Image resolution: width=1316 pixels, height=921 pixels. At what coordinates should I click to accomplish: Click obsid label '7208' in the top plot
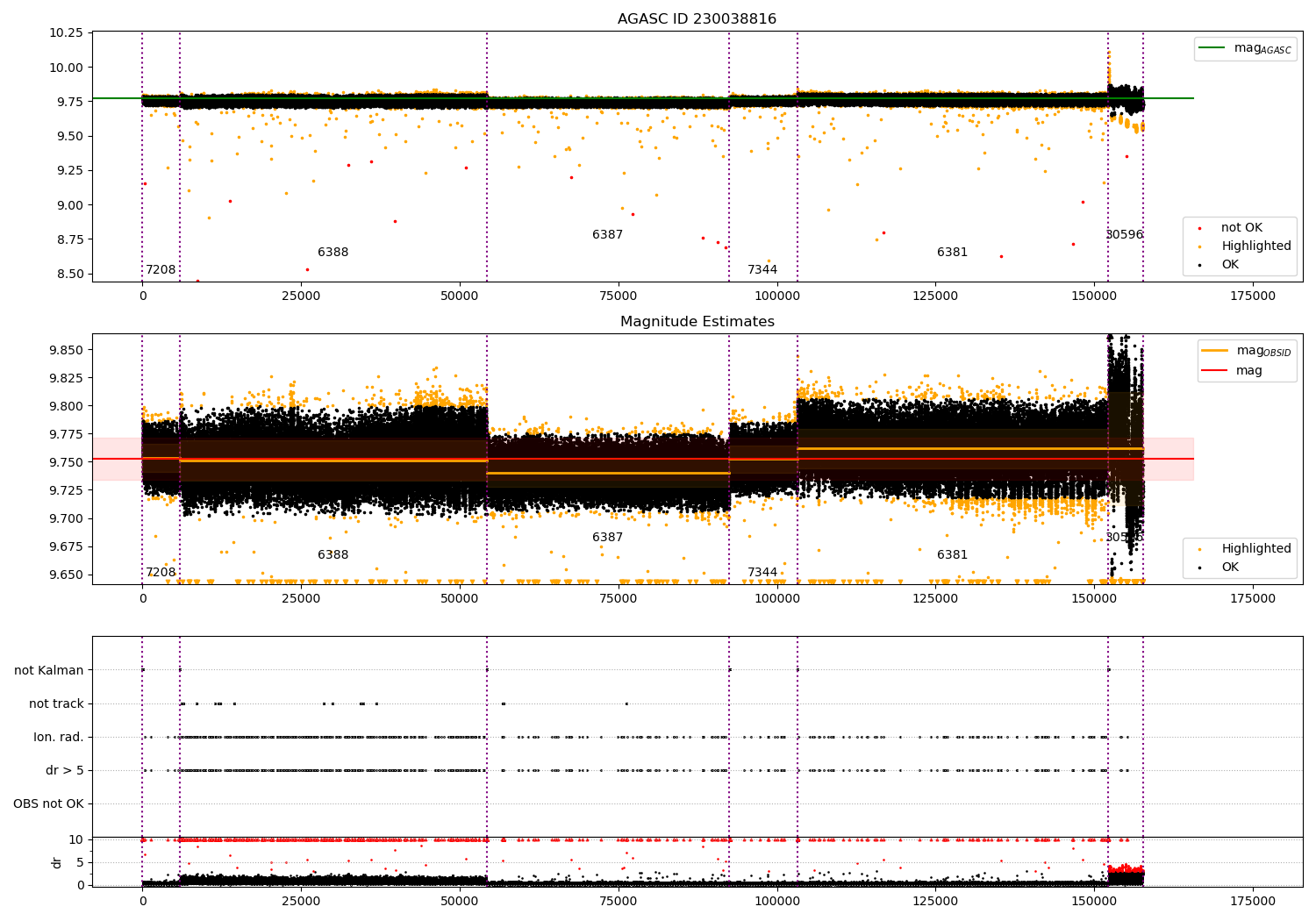161,270
